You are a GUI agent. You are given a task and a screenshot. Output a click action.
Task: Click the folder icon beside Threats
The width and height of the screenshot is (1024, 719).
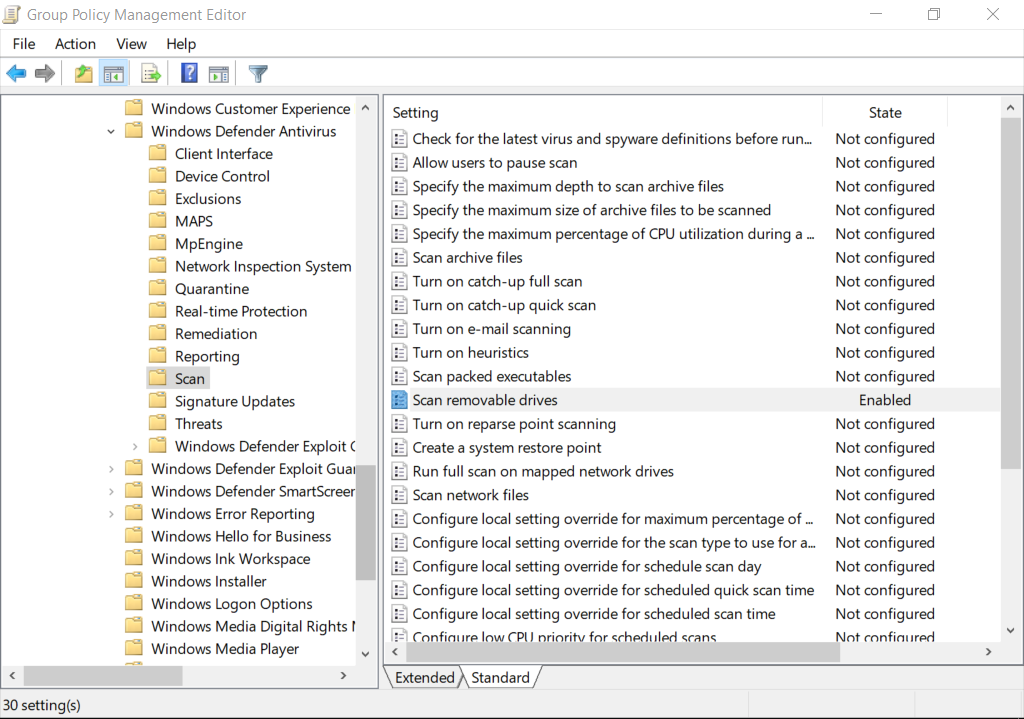157,423
